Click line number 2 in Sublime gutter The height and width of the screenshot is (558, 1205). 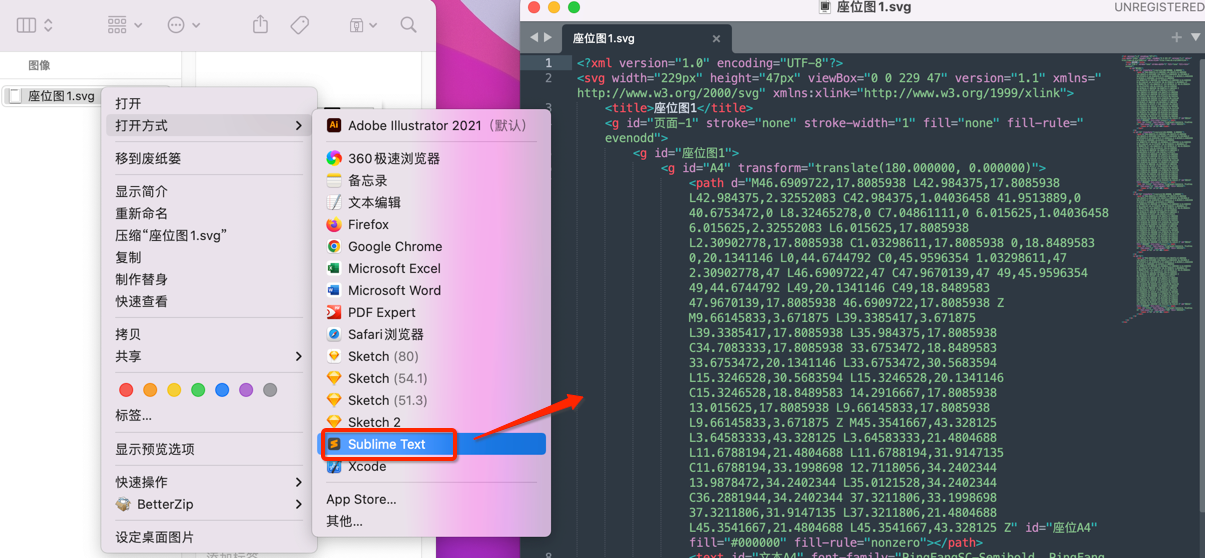coord(547,78)
